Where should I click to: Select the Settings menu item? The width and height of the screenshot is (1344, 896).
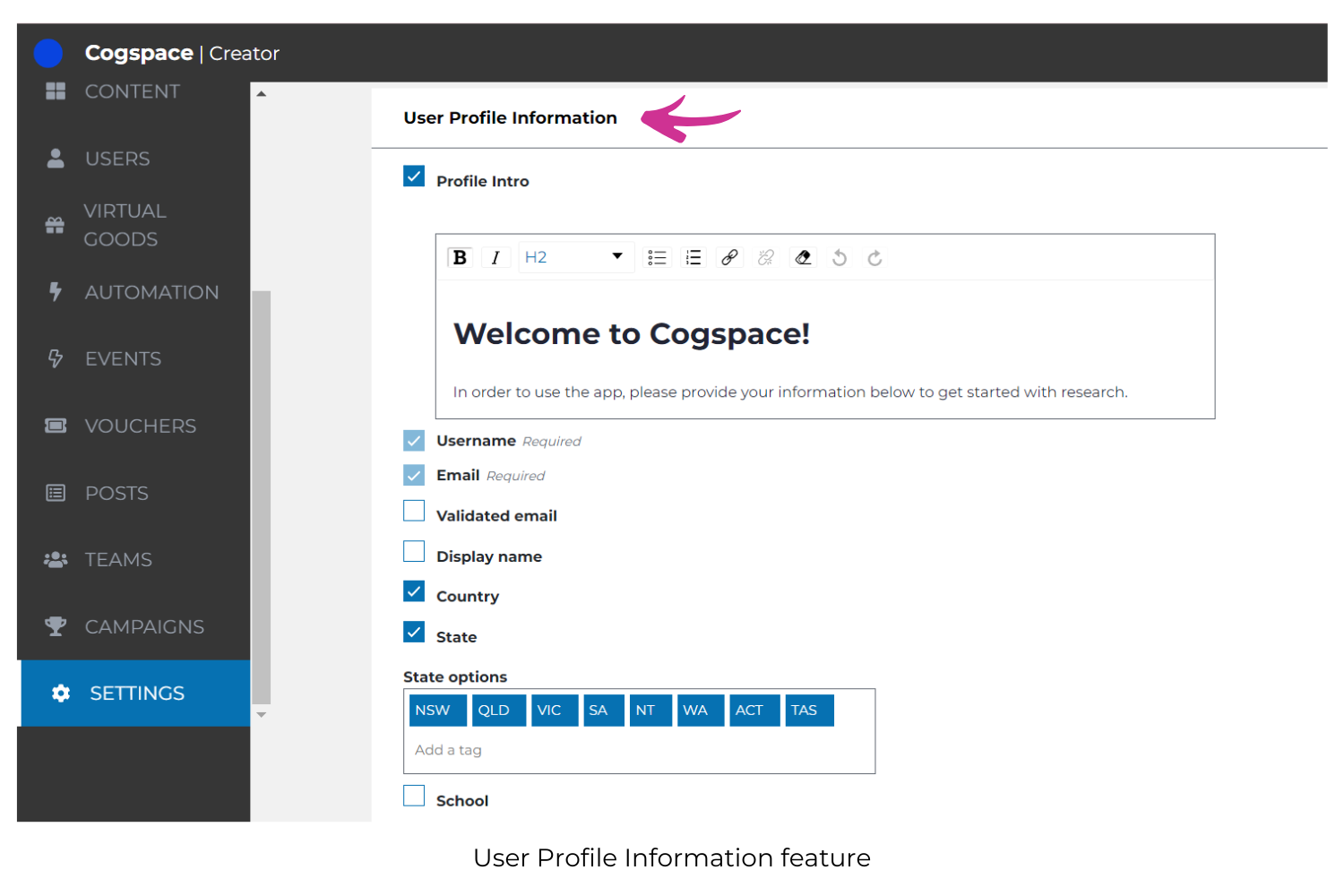[x=135, y=693]
